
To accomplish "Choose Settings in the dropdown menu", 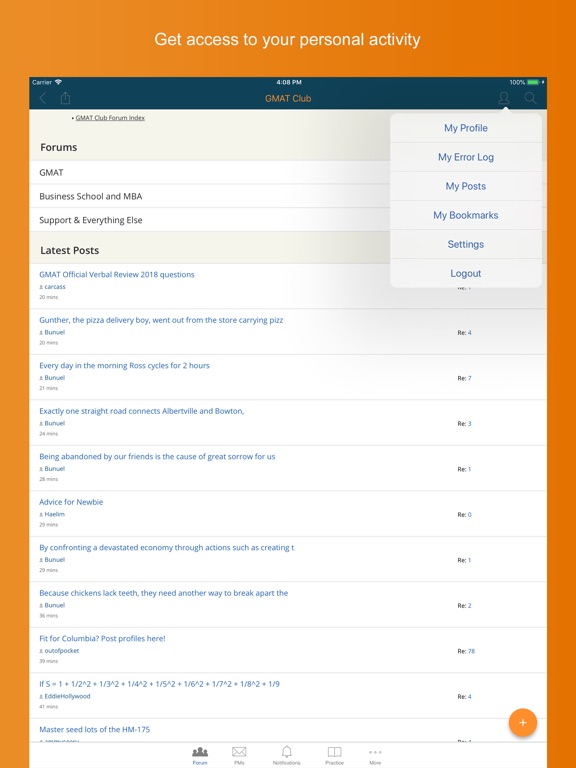I will [466, 244].
